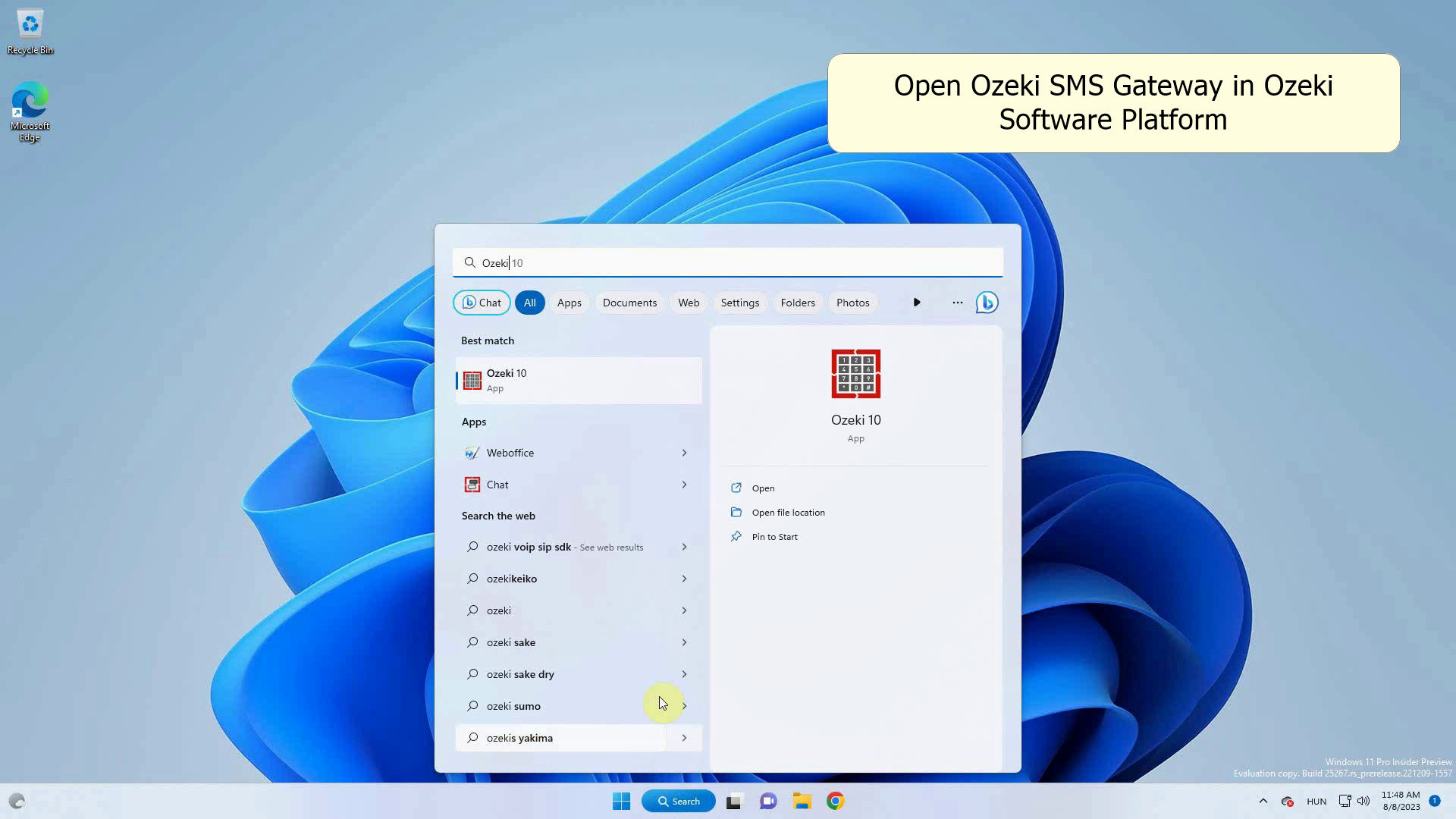Image resolution: width=1456 pixels, height=819 pixels.
Task: Switch to the Folders filter tab
Action: (798, 303)
